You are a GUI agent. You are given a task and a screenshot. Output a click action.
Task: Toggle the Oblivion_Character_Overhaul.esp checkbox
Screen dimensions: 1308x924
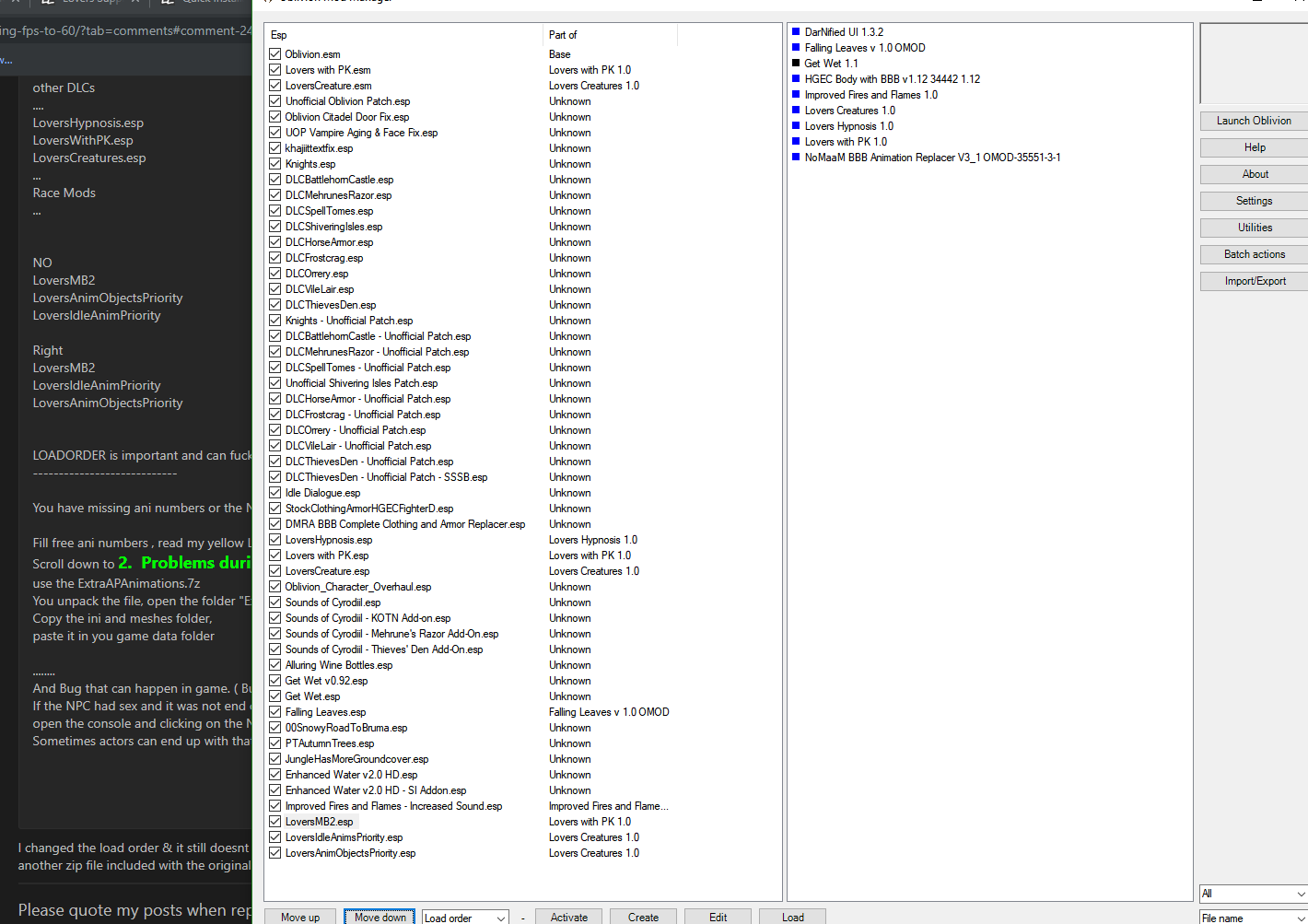click(275, 587)
